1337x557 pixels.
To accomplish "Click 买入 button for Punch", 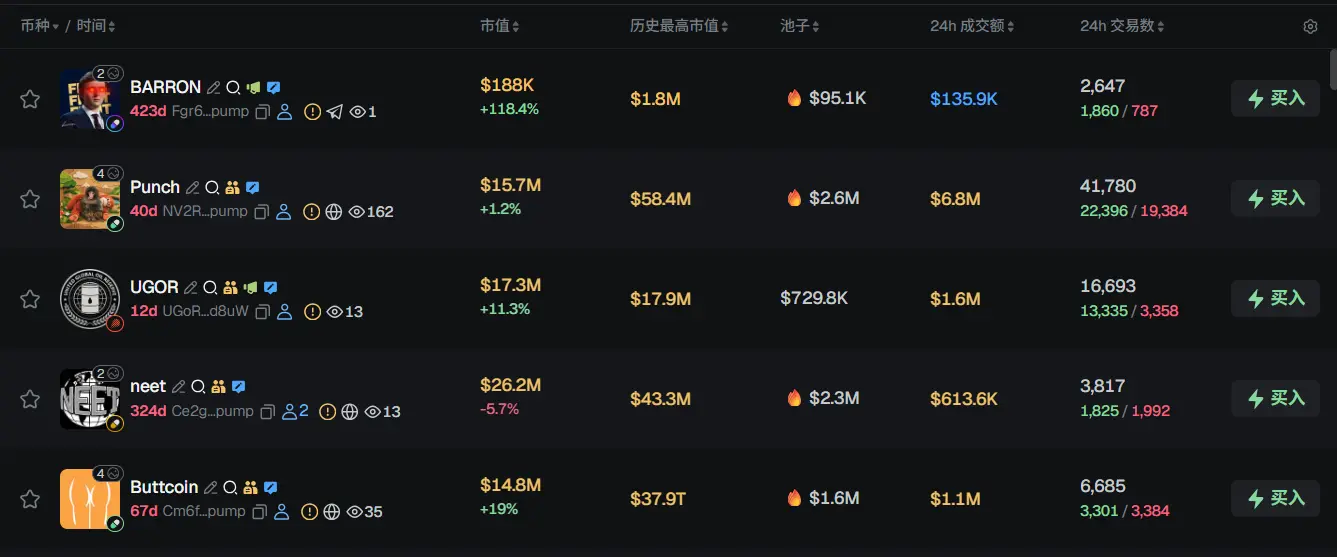I will 1275,198.
